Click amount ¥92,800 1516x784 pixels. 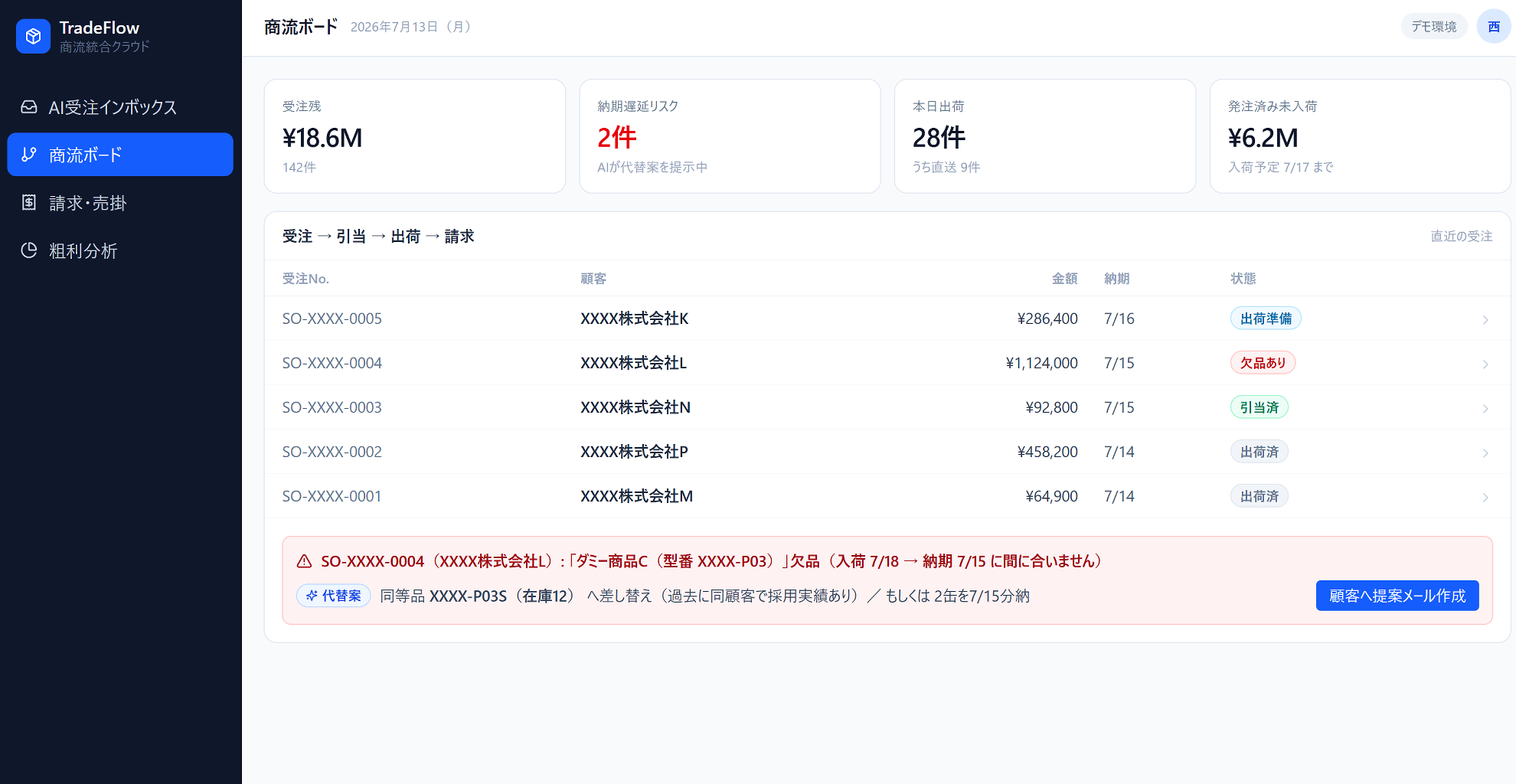tap(1051, 407)
